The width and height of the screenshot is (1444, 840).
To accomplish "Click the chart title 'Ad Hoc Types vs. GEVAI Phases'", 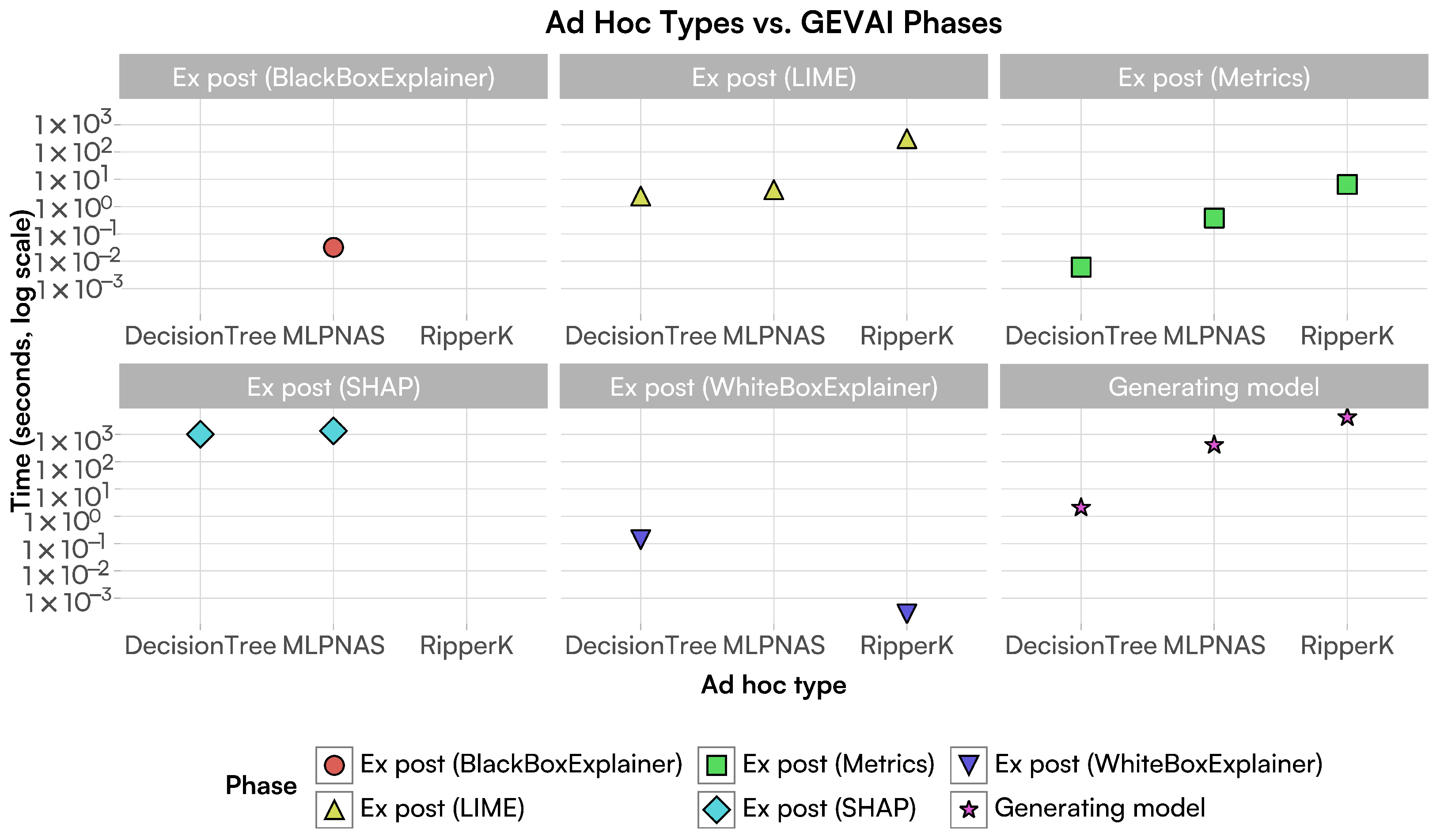I will point(773,23).
